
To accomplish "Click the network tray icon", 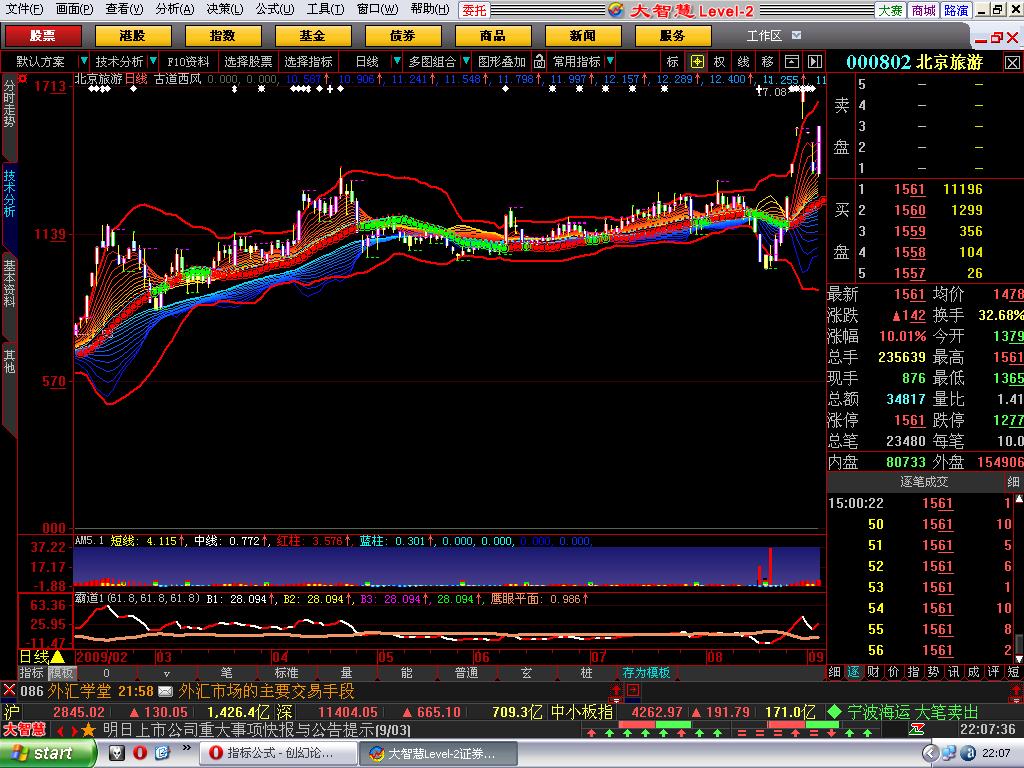I will pos(949,754).
